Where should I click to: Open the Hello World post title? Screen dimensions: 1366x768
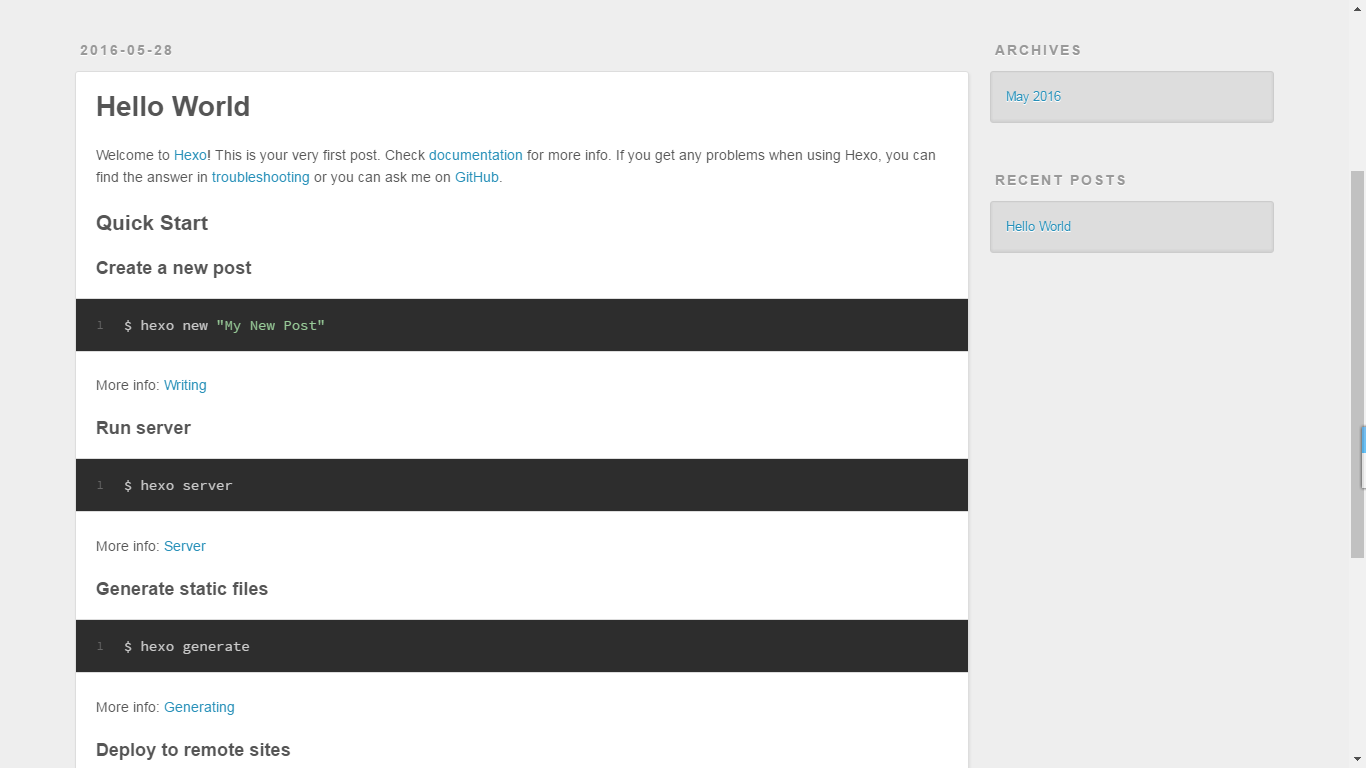coord(173,107)
